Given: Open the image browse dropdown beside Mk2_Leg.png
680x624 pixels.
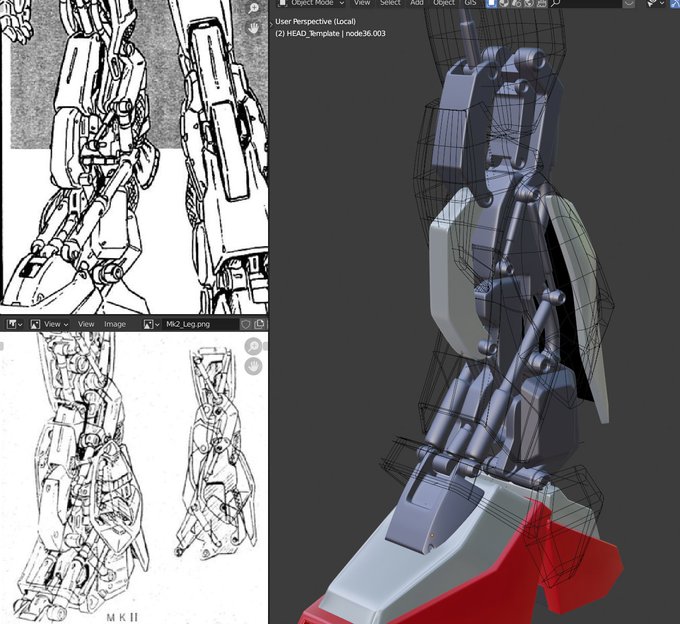Looking at the screenshot, I should [151, 324].
